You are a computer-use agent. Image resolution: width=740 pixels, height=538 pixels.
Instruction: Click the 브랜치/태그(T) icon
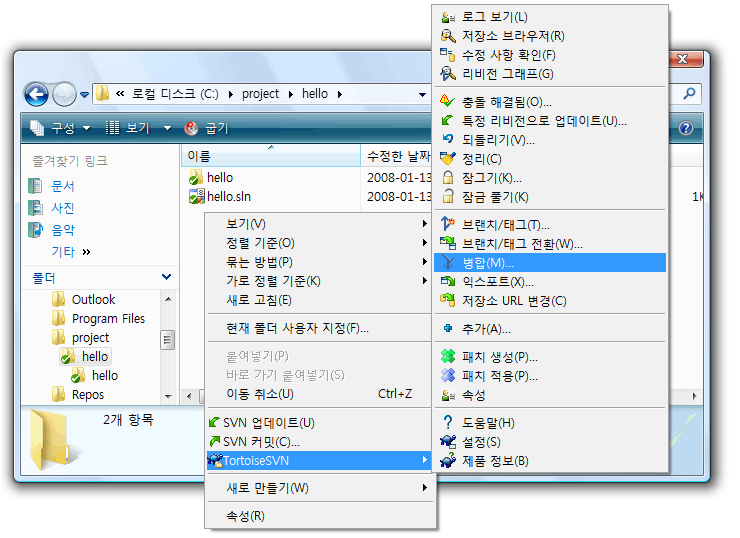pyautogui.click(x=447, y=225)
